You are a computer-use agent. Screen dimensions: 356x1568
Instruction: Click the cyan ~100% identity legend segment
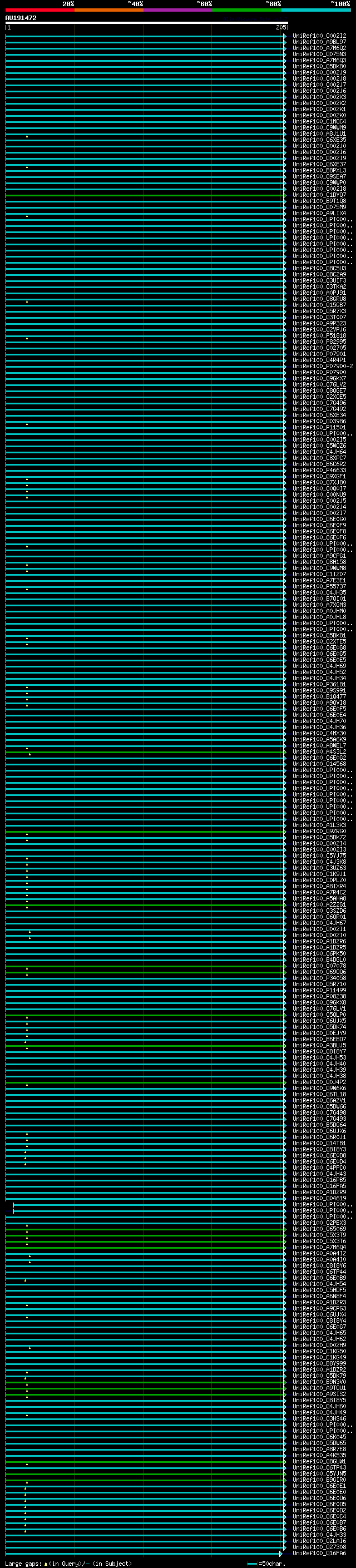pos(316,10)
